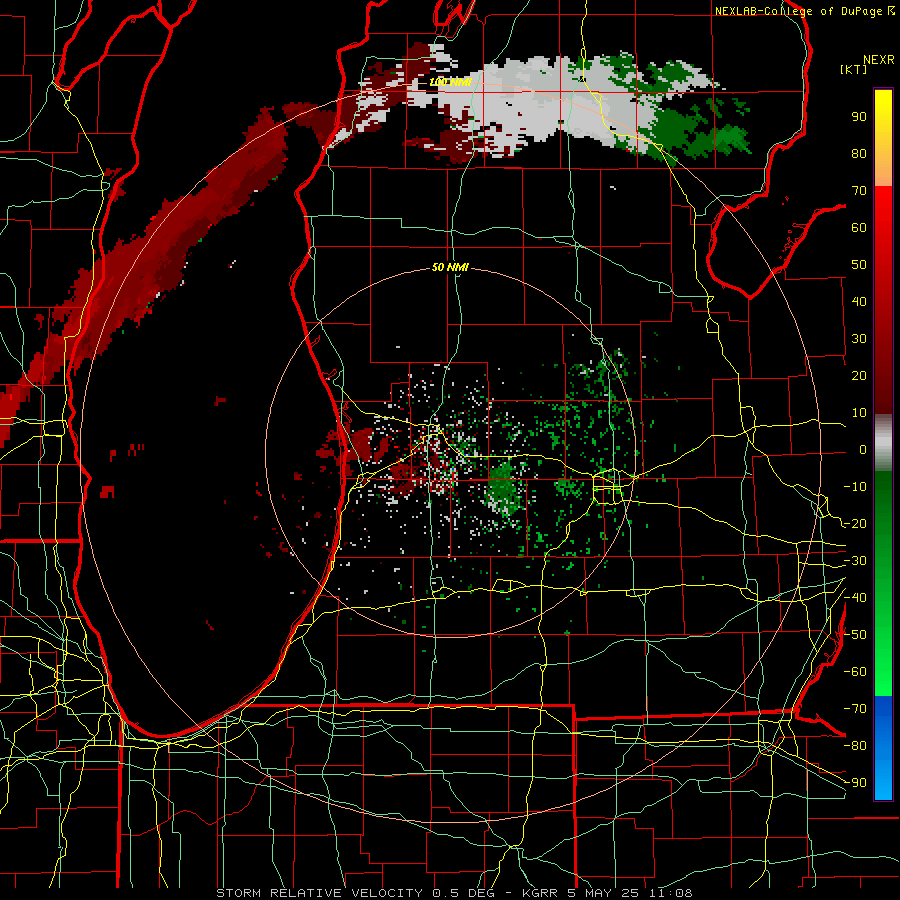This screenshot has width=900, height=900.
Task: Click the KT units label
Action: coord(853,69)
